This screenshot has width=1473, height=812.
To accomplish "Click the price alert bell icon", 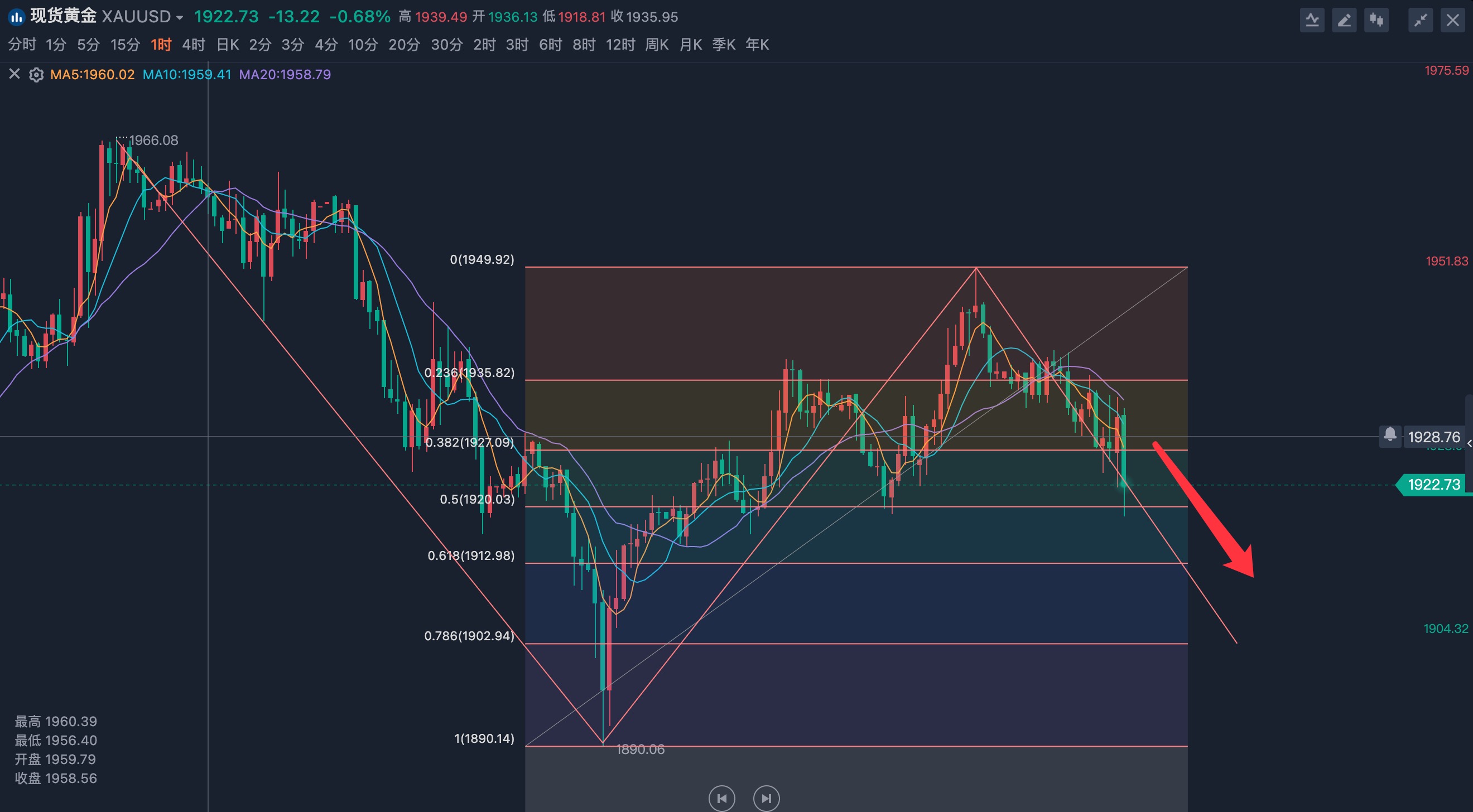I will coord(1390,436).
